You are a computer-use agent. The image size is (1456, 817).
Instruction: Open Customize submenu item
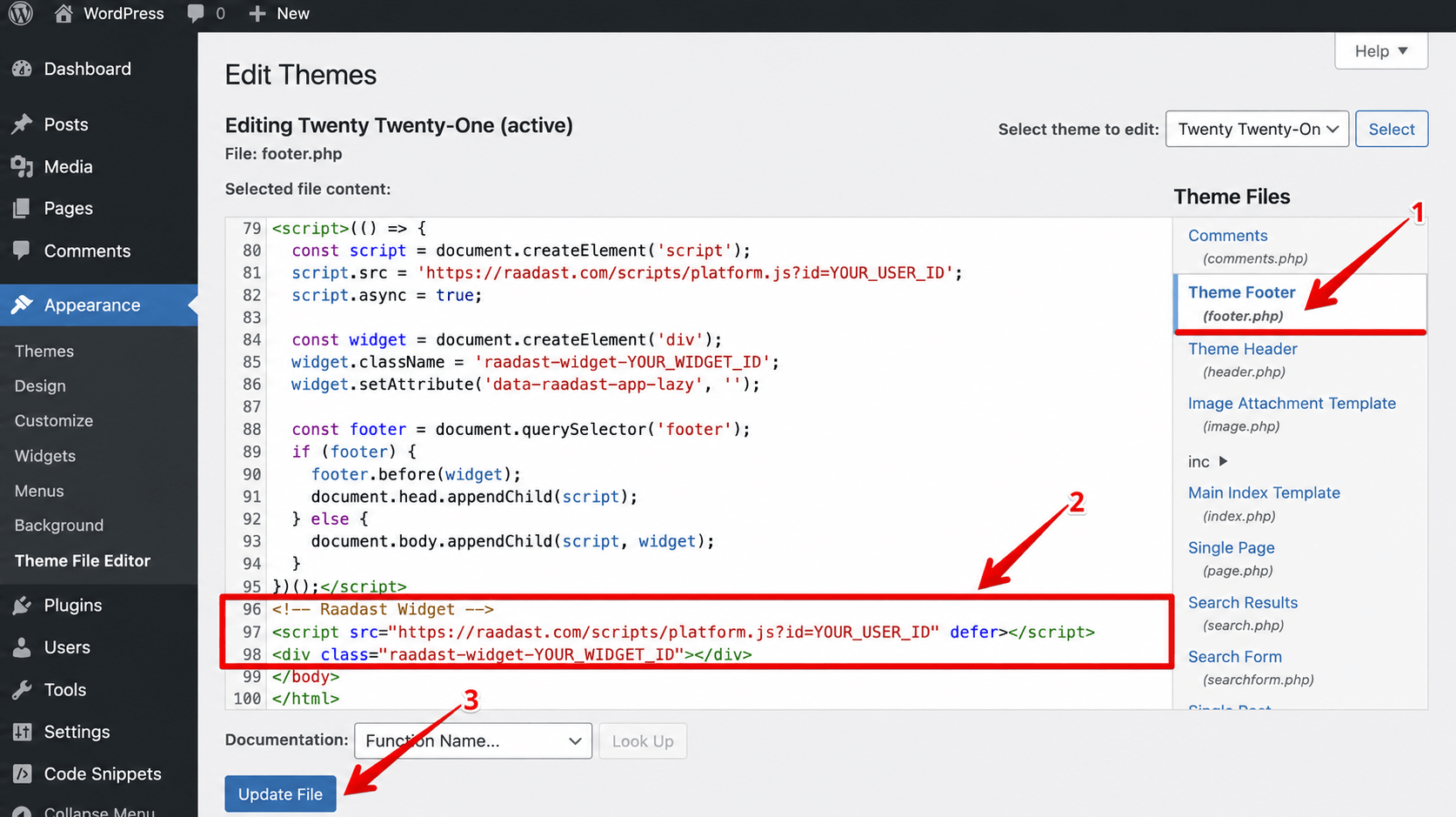pos(54,420)
